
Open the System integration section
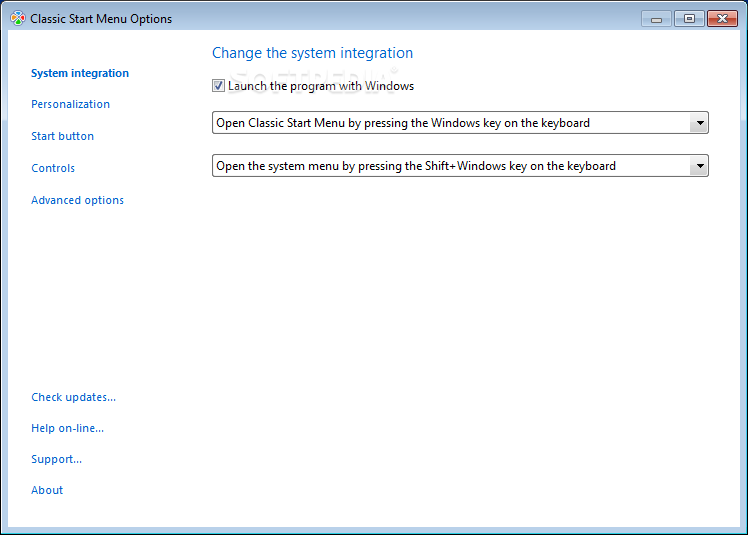[80, 73]
